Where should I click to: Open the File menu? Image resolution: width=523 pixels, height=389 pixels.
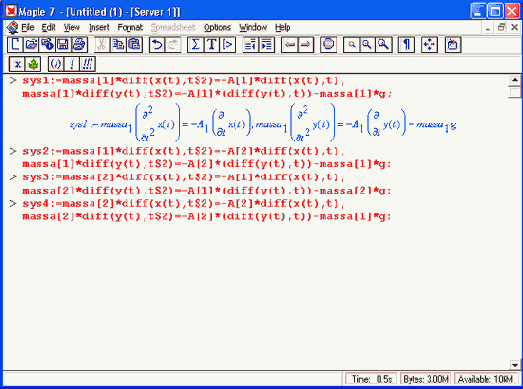(x=28, y=28)
